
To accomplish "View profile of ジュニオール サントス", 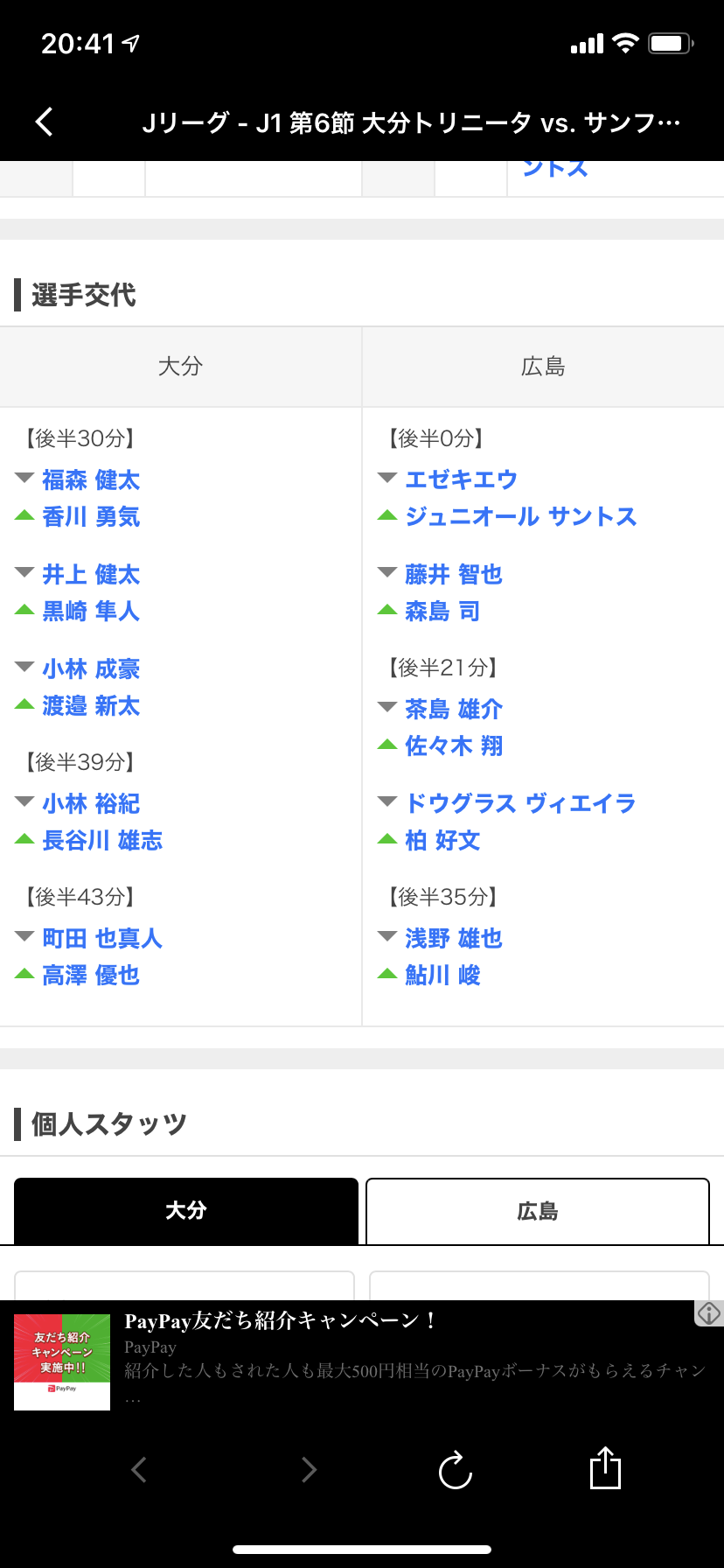I will [x=520, y=517].
